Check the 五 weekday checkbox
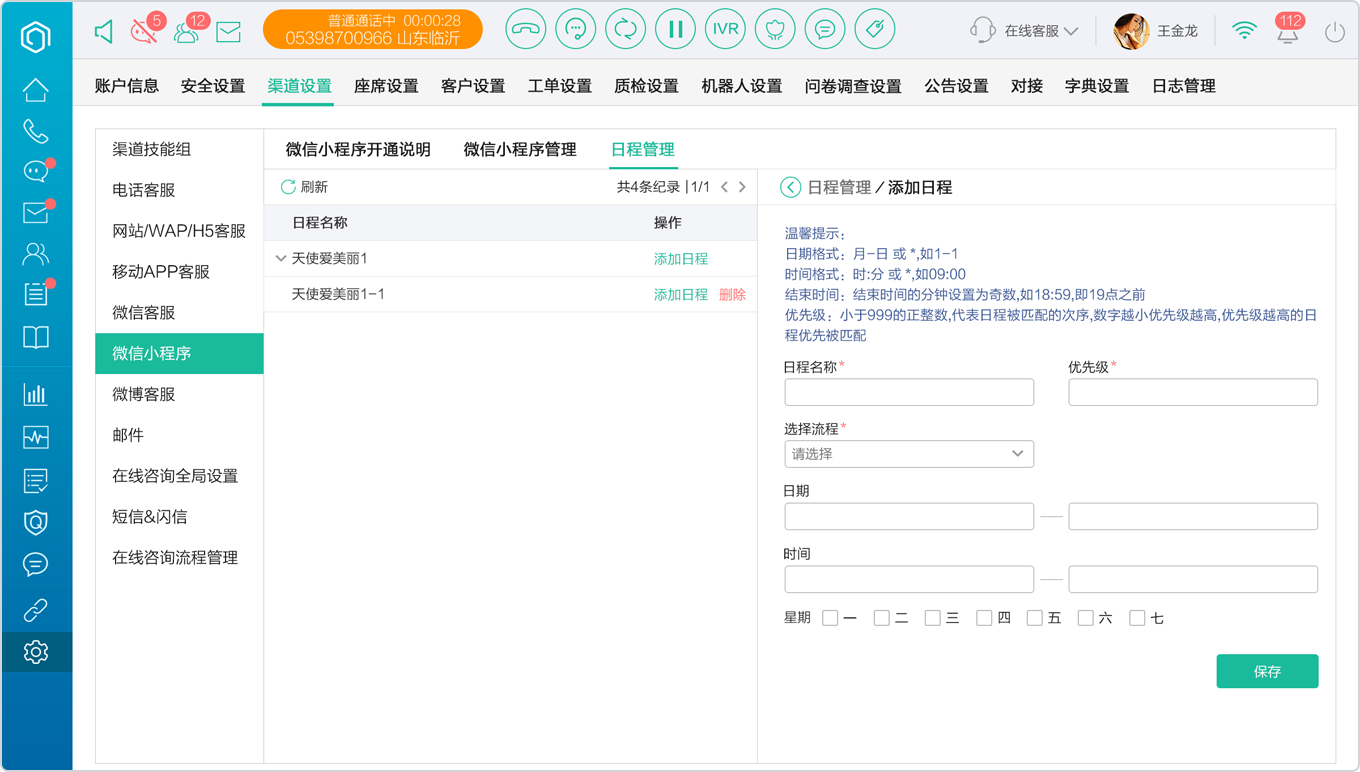Screen dimensions: 1360x772 click(1035, 618)
